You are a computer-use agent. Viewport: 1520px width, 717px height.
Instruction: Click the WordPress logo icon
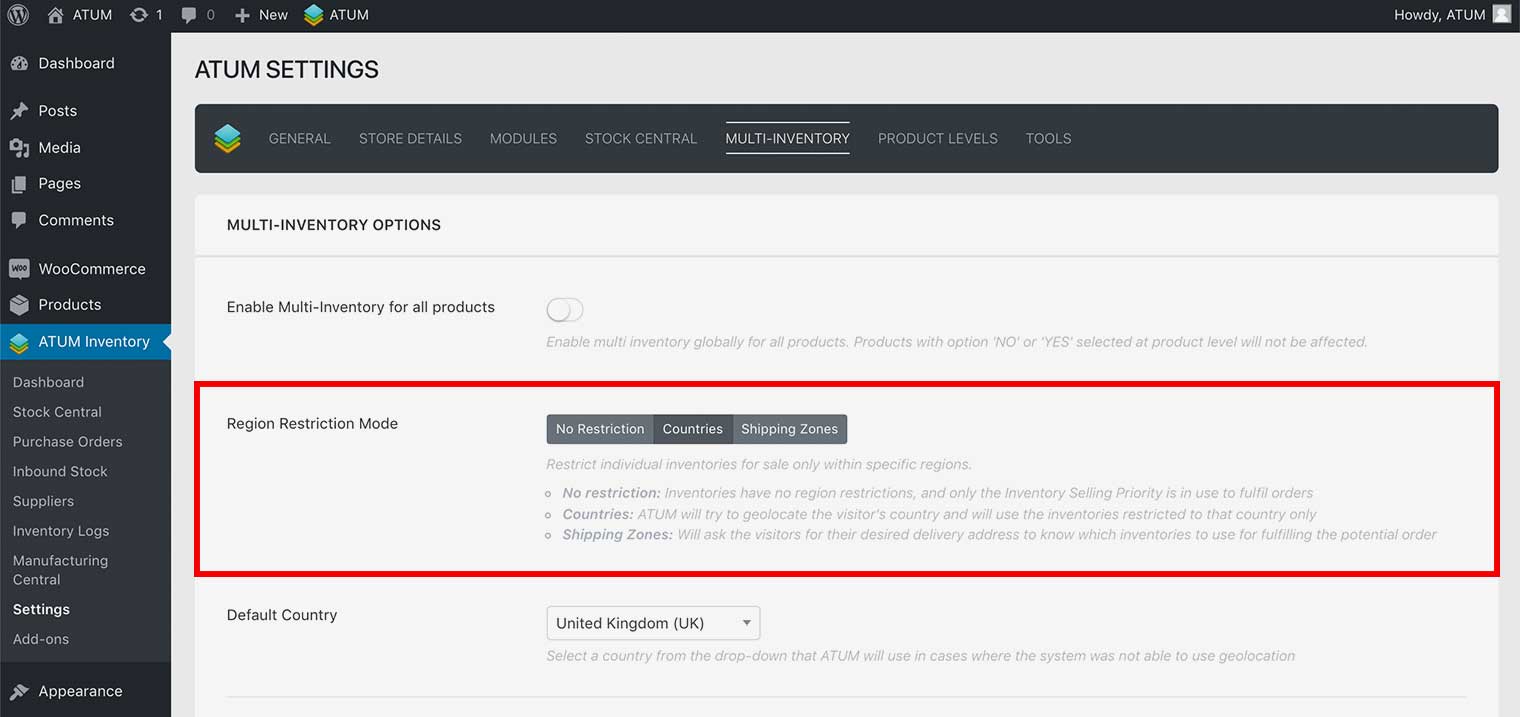18,15
